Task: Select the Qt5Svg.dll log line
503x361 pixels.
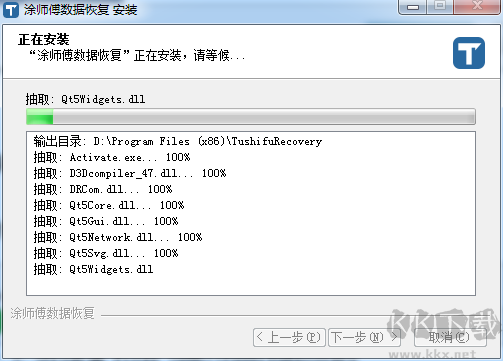Action: [106, 253]
